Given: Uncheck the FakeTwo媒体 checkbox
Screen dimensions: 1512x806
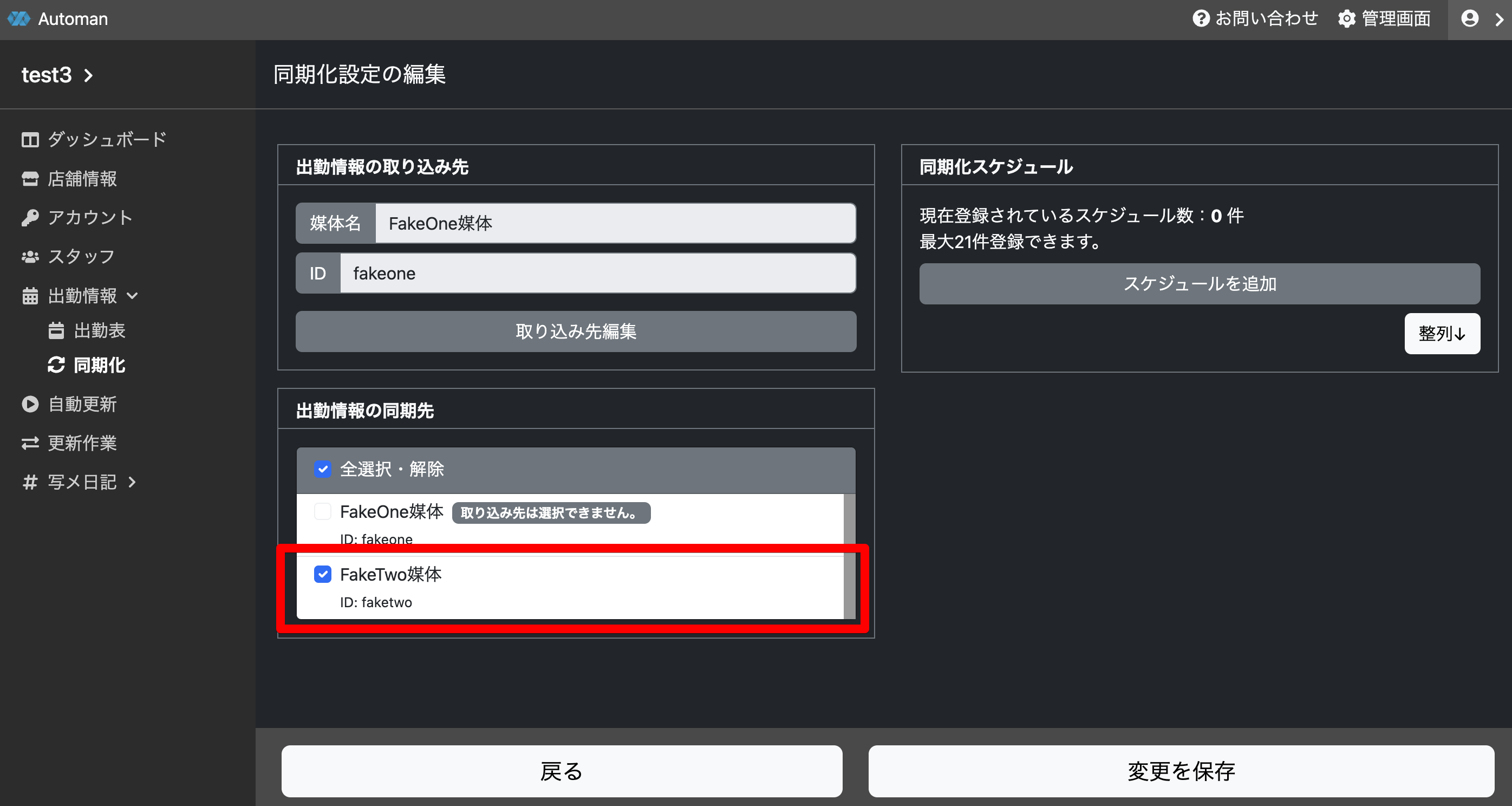Looking at the screenshot, I should pos(323,574).
